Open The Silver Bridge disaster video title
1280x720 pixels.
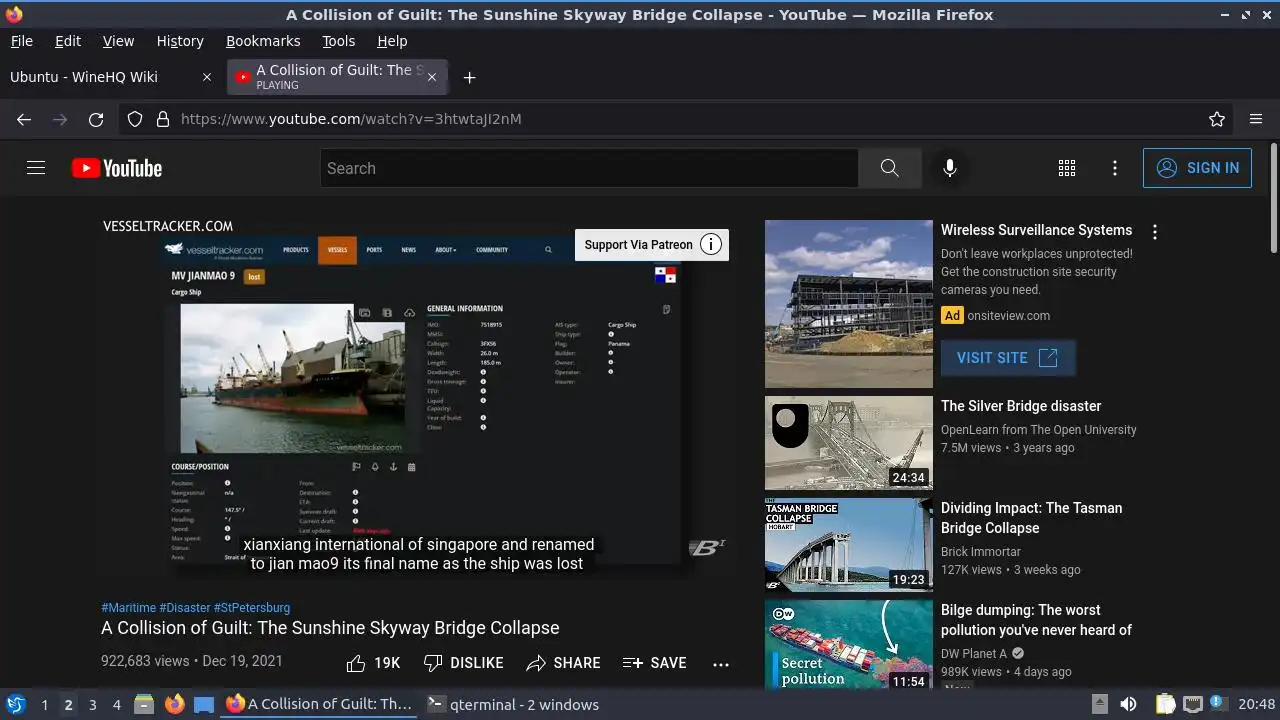pos(1021,406)
